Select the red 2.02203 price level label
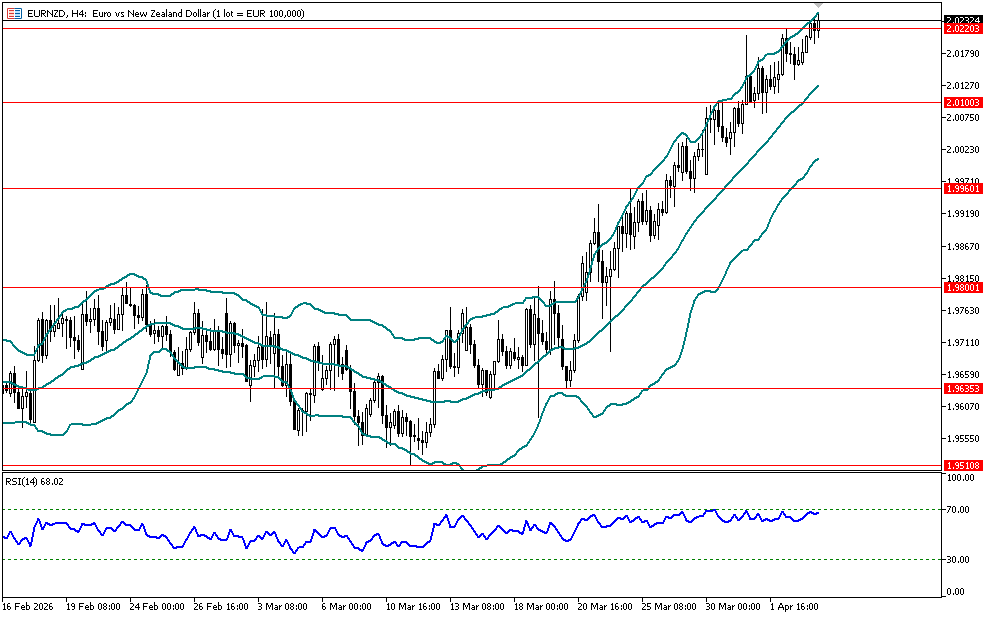 click(x=963, y=29)
